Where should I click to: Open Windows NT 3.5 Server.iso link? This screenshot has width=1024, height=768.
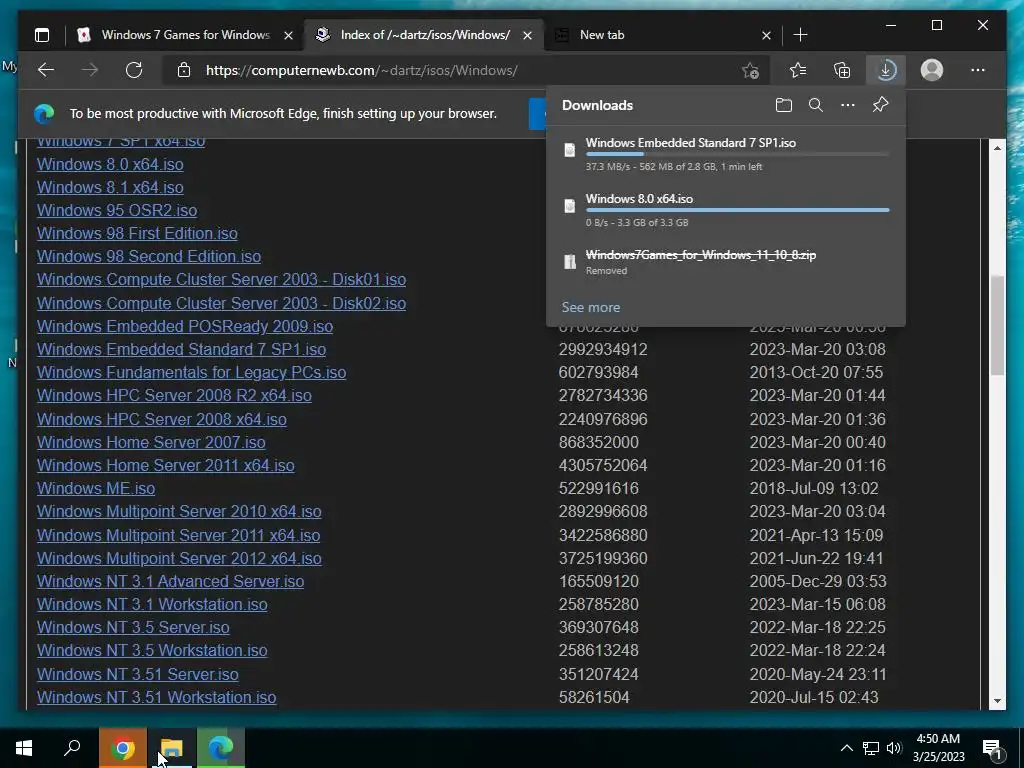133,627
